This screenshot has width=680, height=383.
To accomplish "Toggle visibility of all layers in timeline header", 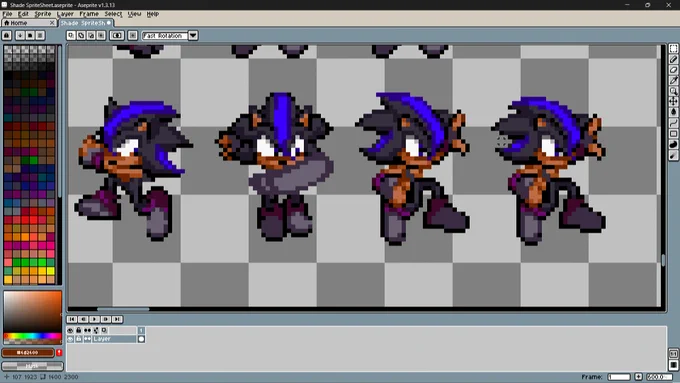I will 70,331.
